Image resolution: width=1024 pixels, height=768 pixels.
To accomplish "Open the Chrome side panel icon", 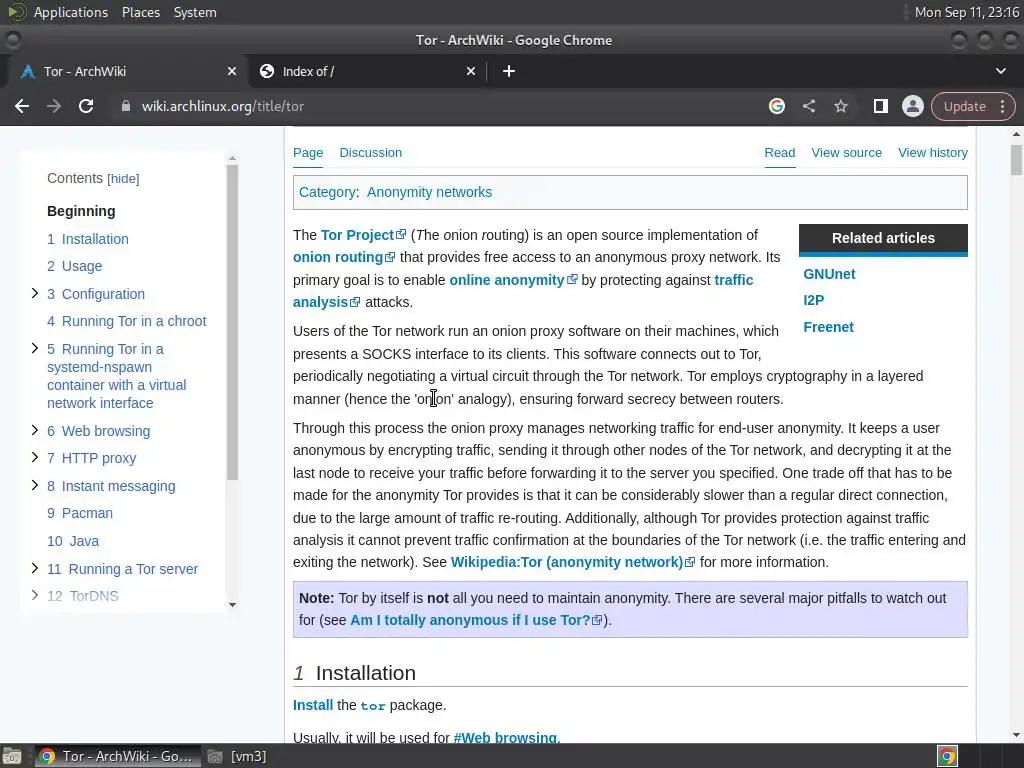I will pos(880,106).
